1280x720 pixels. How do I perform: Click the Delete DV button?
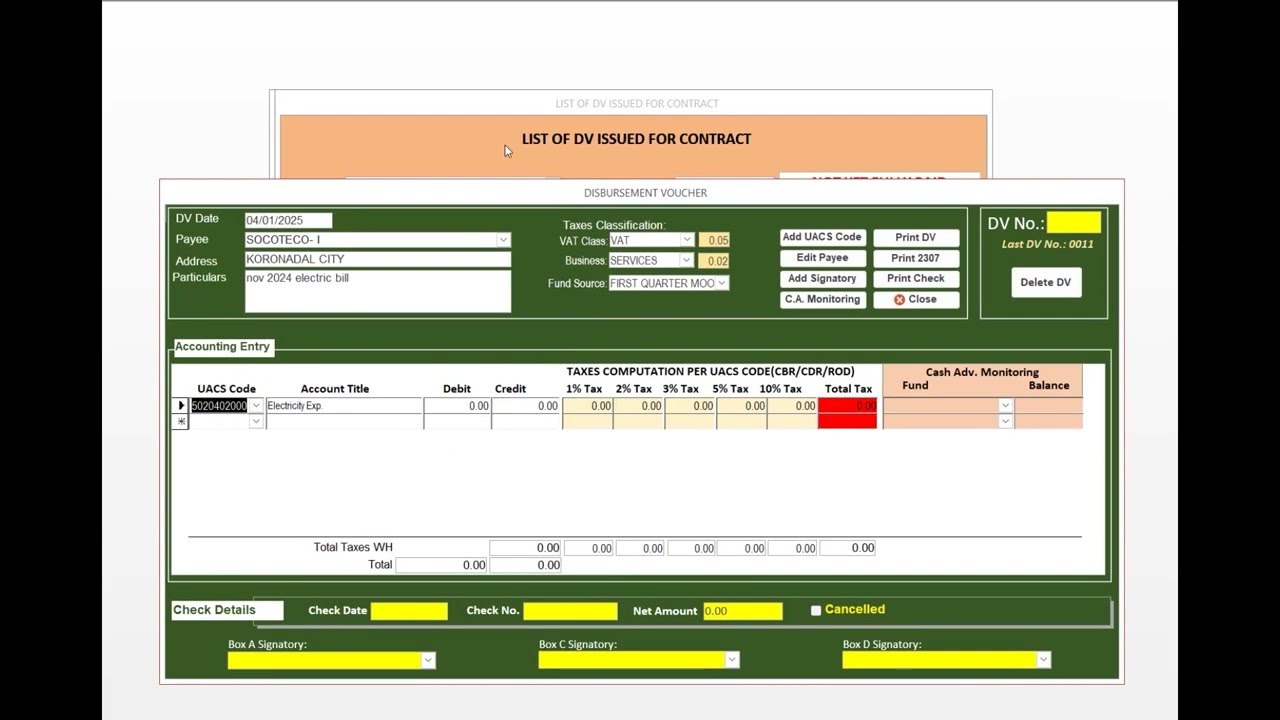click(x=1046, y=283)
